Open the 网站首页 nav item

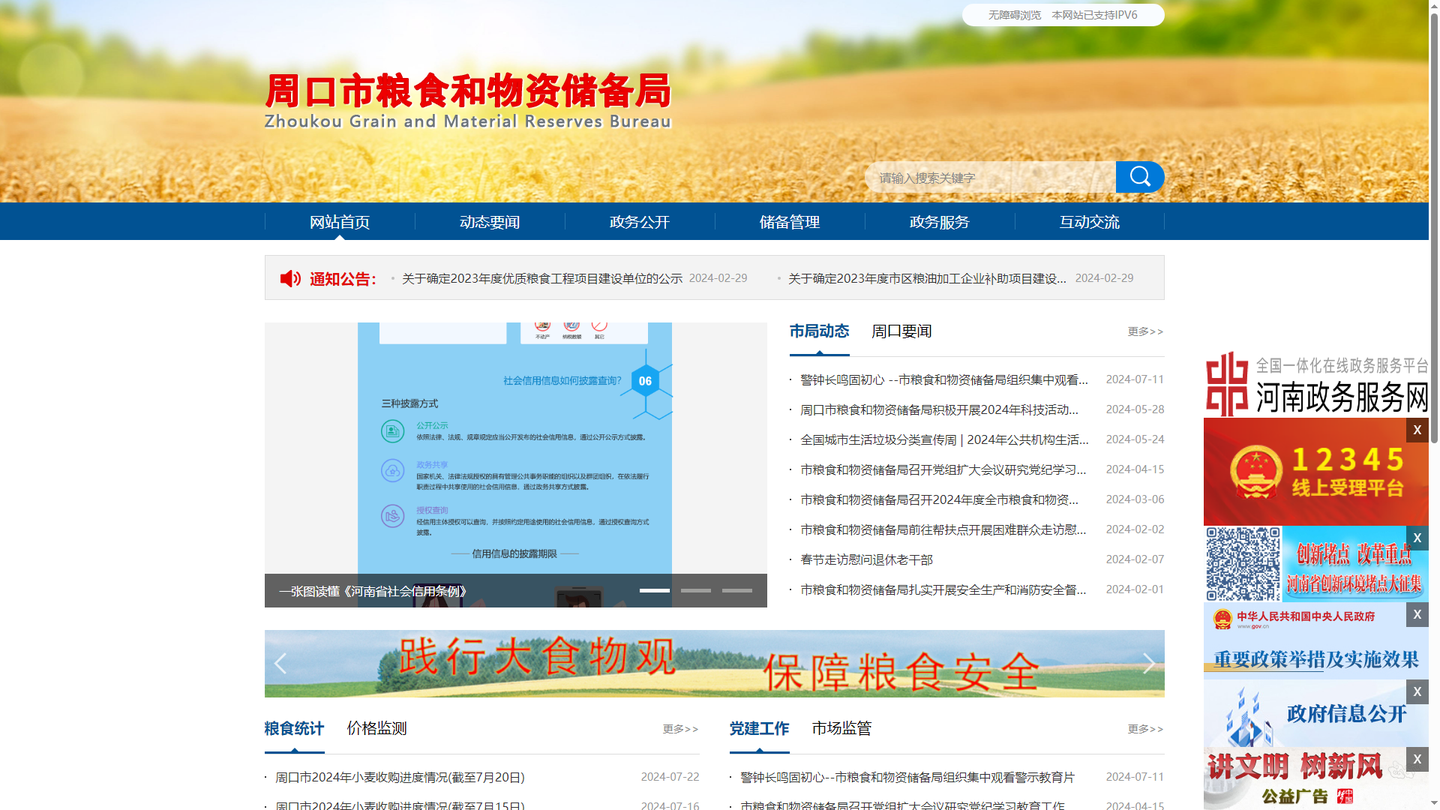(340, 222)
